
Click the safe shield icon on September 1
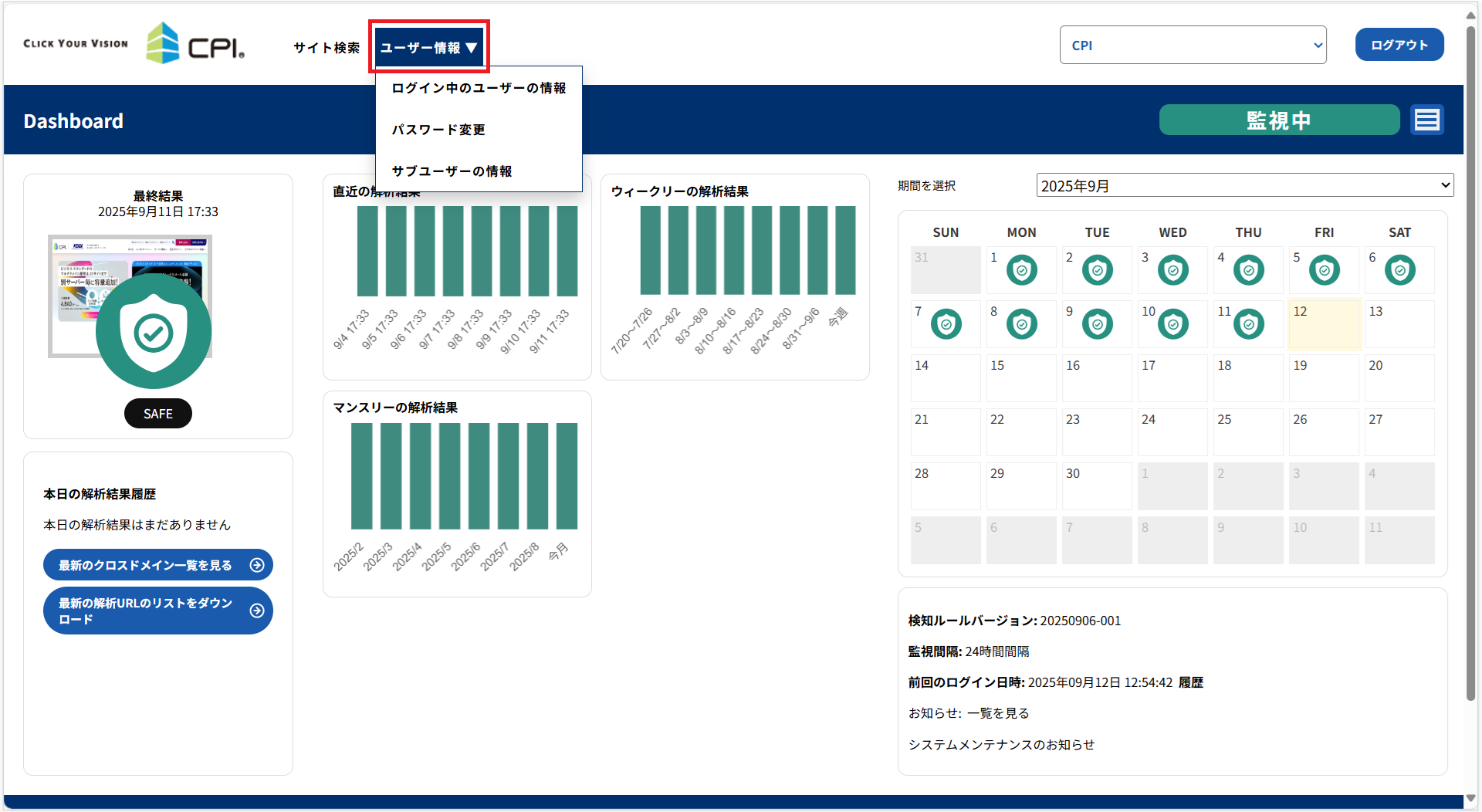click(1021, 270)
